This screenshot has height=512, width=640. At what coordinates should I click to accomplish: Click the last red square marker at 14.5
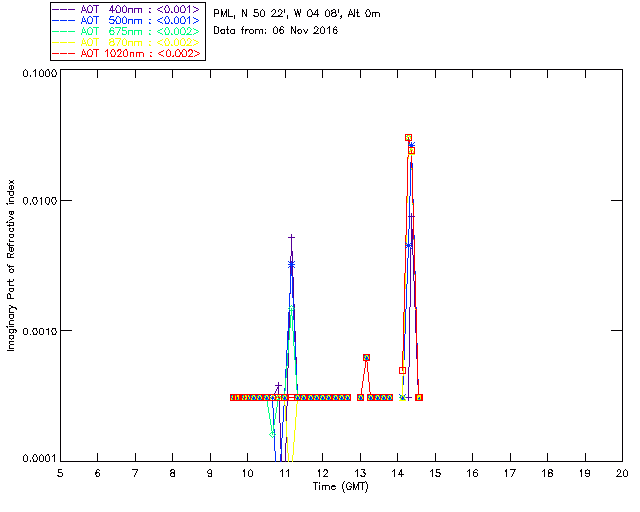tap(419, 397)
